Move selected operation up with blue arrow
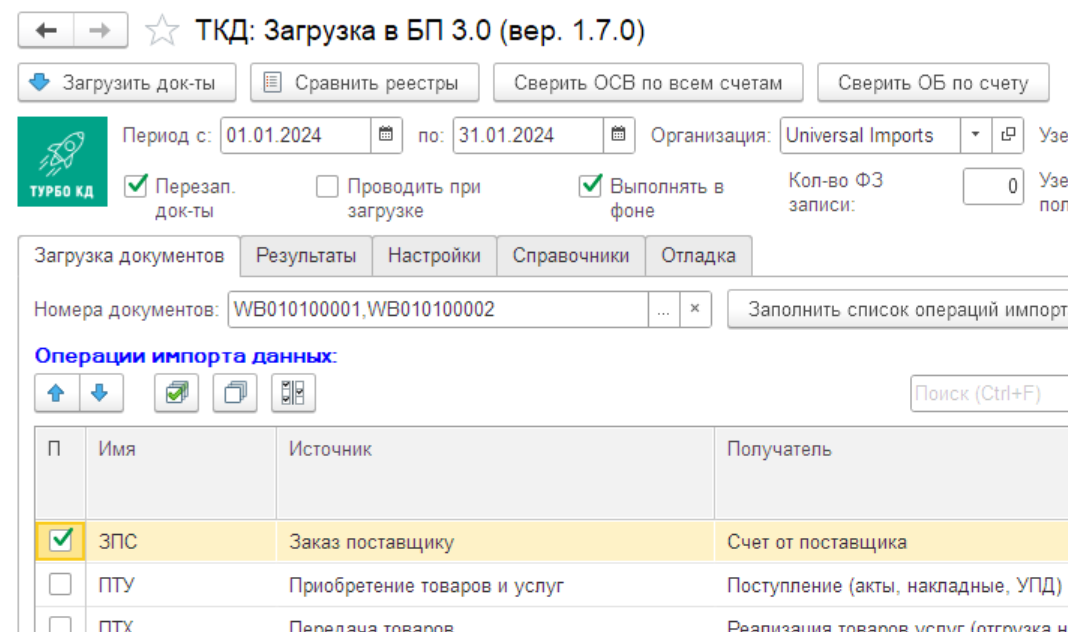Screen dimensions: 1068x632 click(55, 392)
